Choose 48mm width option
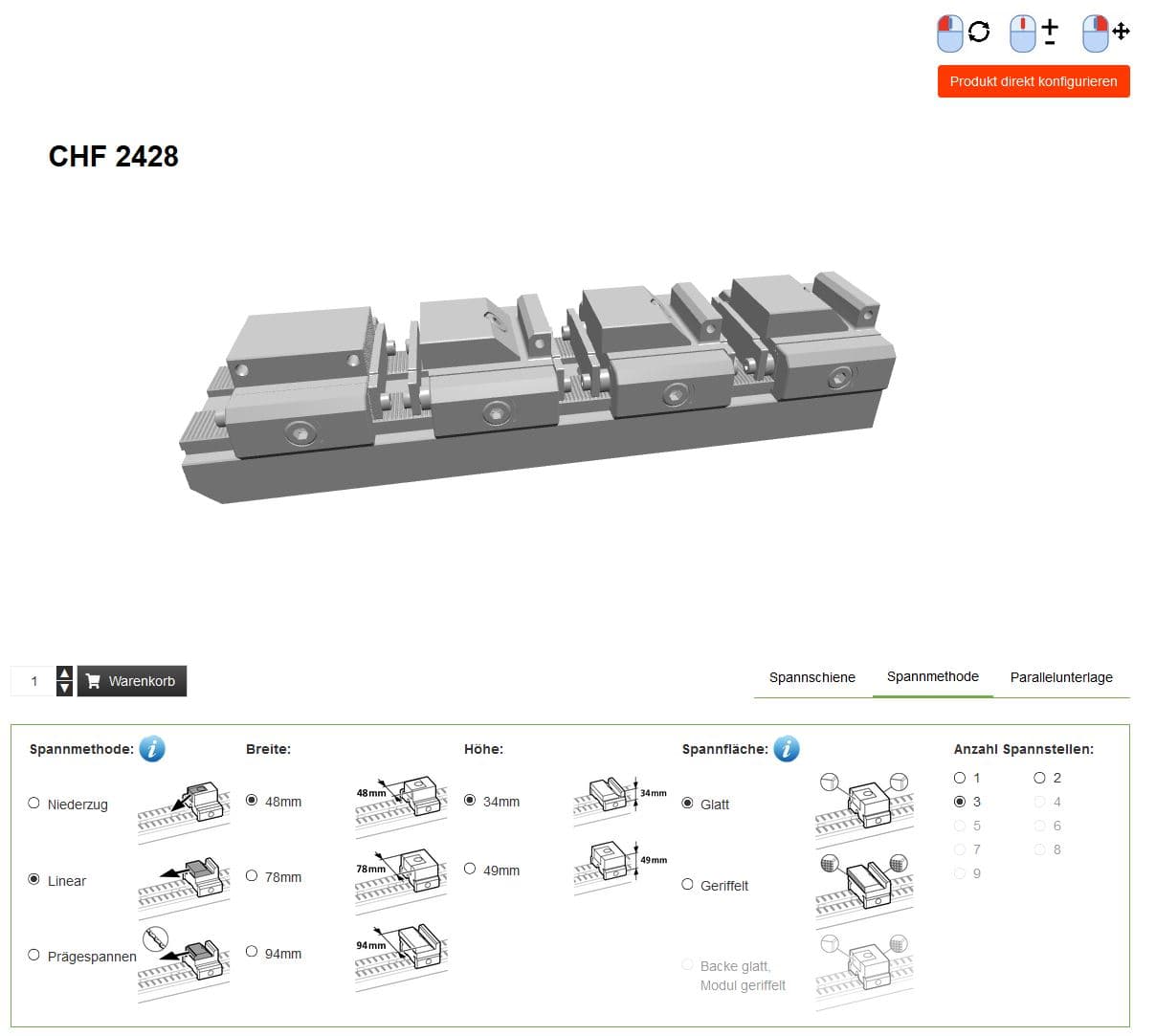This screenshot has height=1036, width=1156. pos(252,800)
